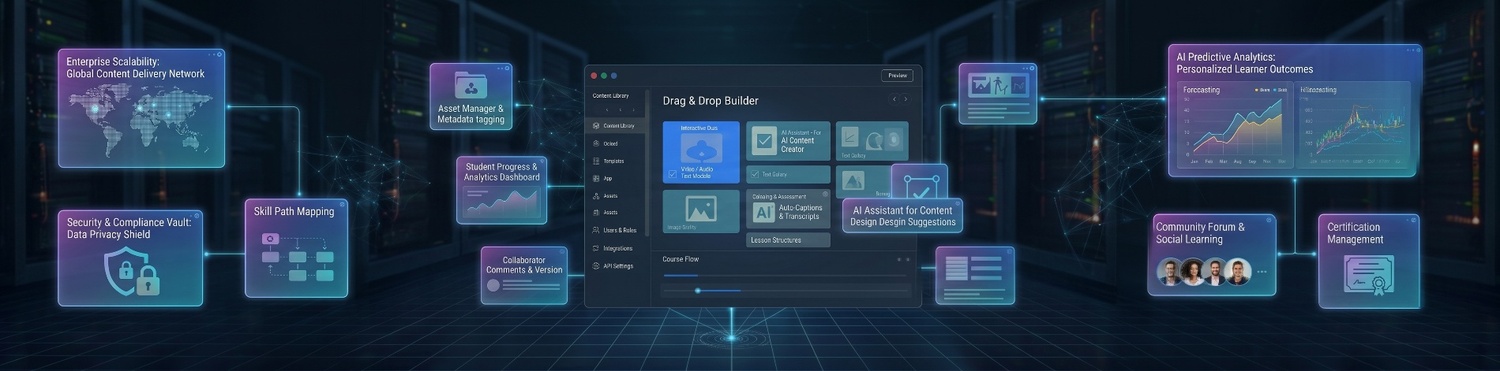Click the Course Flow lower slider handle
This screenshot has width=1500, height=371.
[x=697, y=291]
